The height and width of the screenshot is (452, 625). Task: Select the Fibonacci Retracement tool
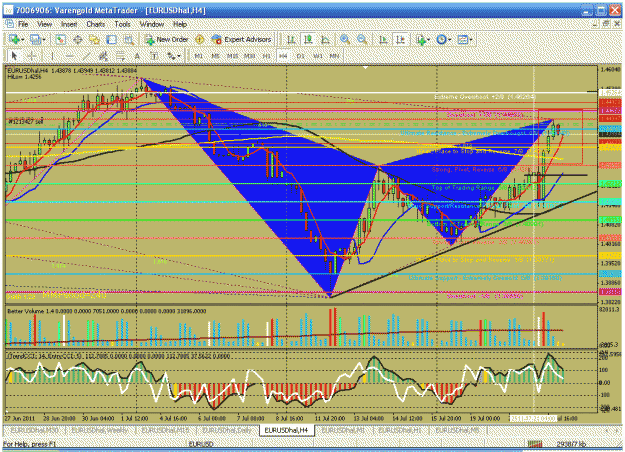(x=120, y=56)
